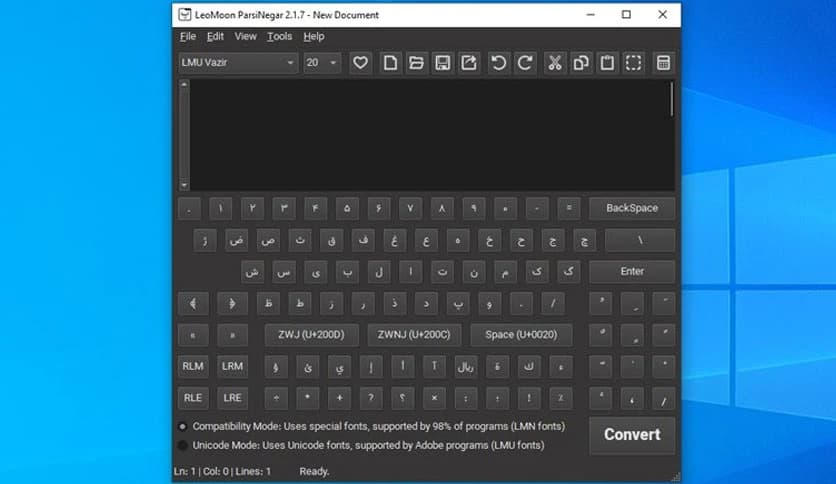Click the Persian letter پ key
Image resolution: width=836 pixels, height=484 pixels.
pyautogui.click(x=458, y=303)
